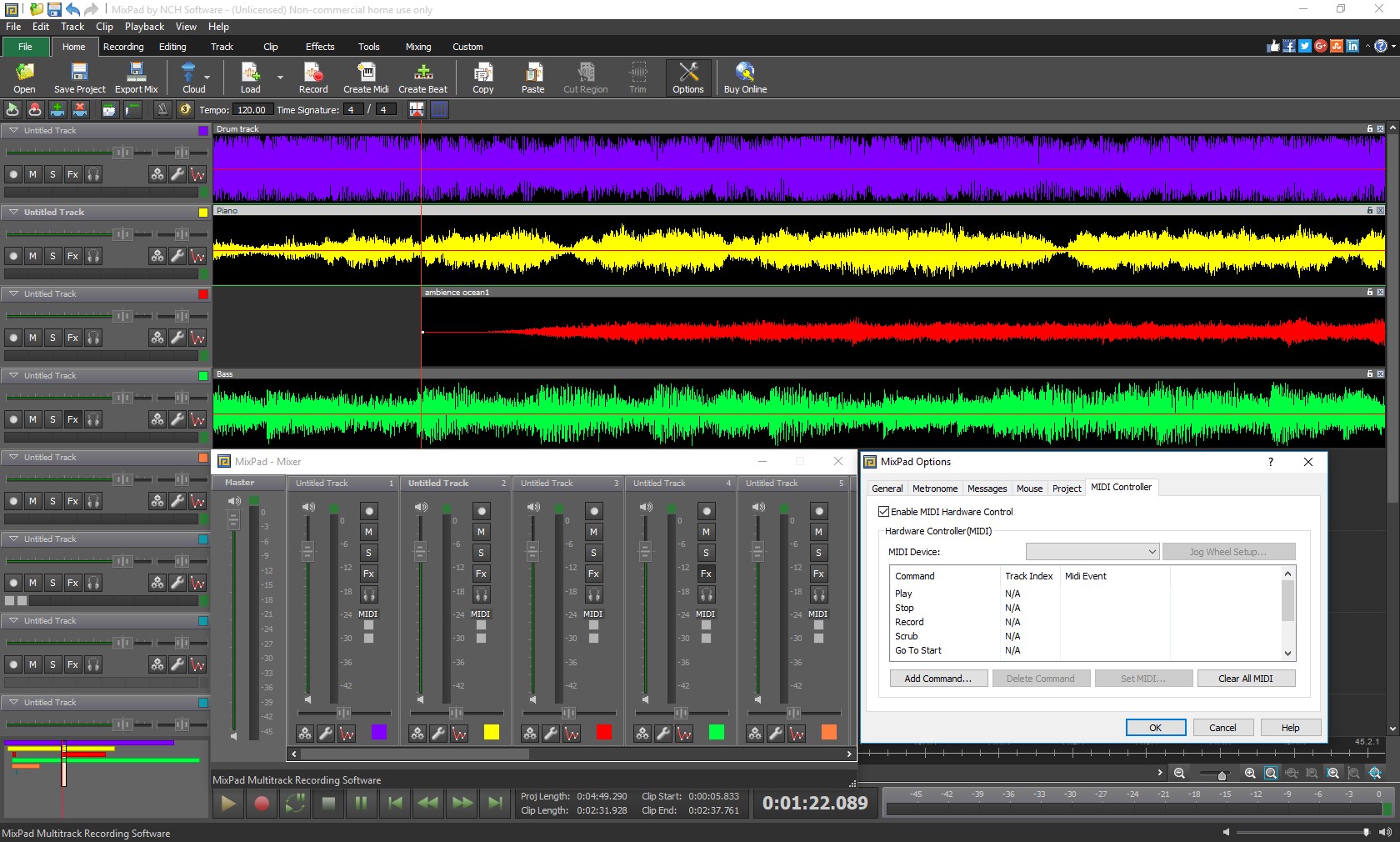The width and height of the screenshot is (1400, 842).
Task: Click the Create Beat icon
Action: pos(422,78)
